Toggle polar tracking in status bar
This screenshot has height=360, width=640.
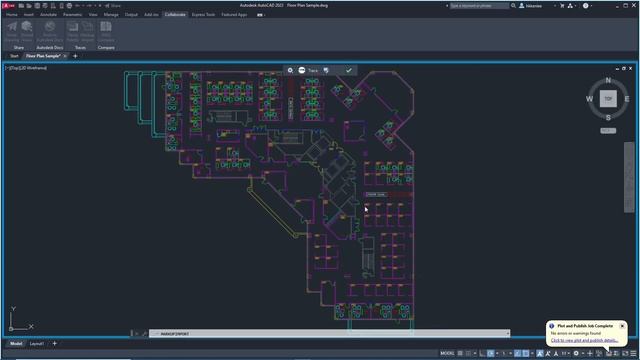[x=491, y=353]
